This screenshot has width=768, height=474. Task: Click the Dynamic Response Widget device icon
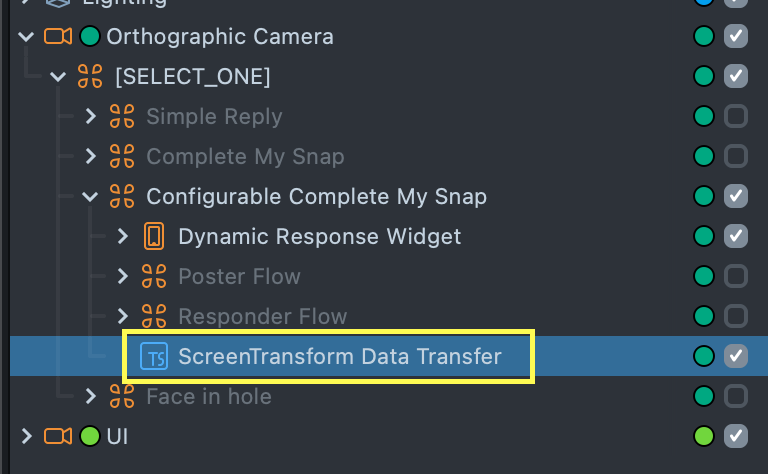154,237
